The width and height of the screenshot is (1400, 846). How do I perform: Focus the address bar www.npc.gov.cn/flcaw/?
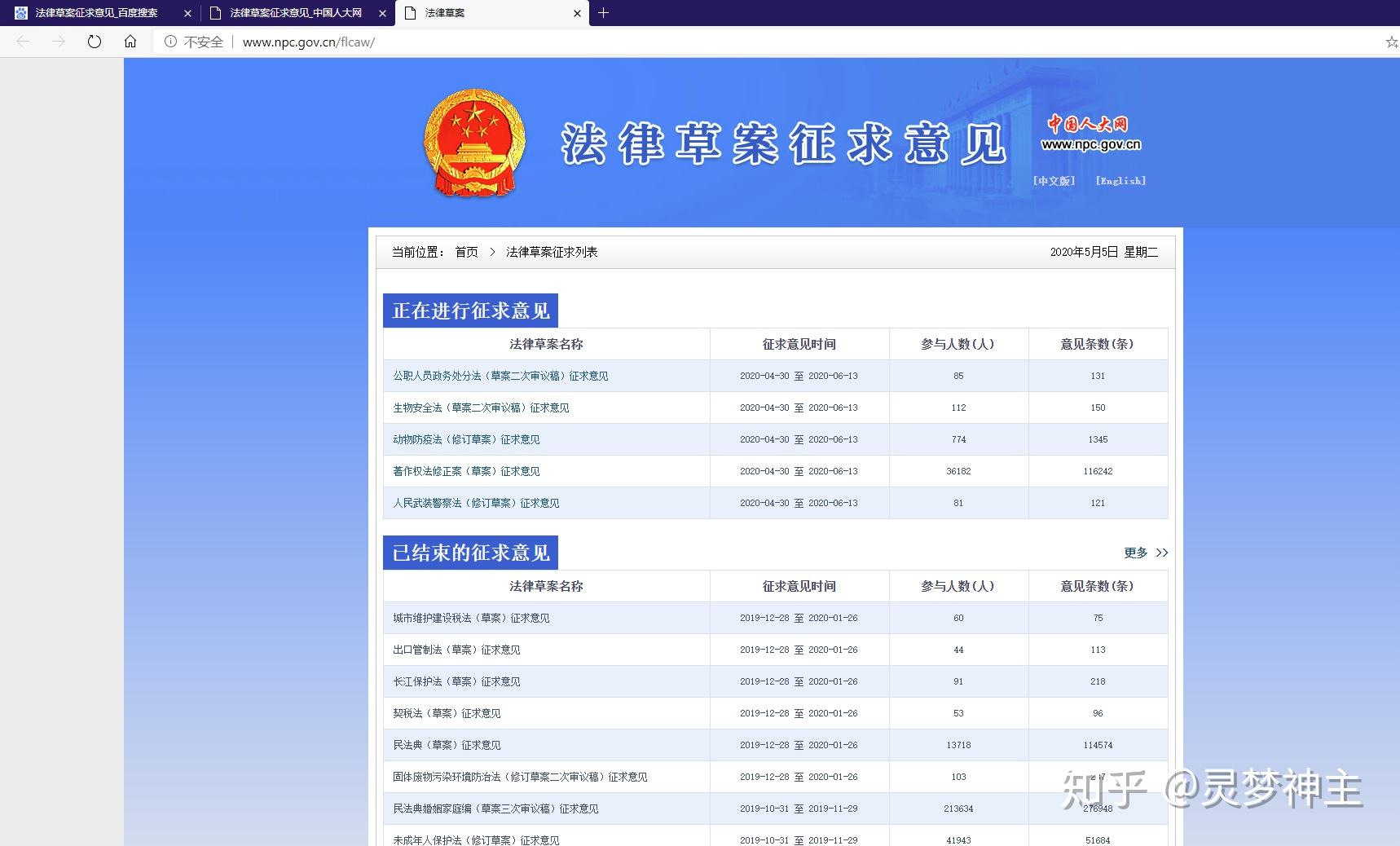tap(308, 42)
